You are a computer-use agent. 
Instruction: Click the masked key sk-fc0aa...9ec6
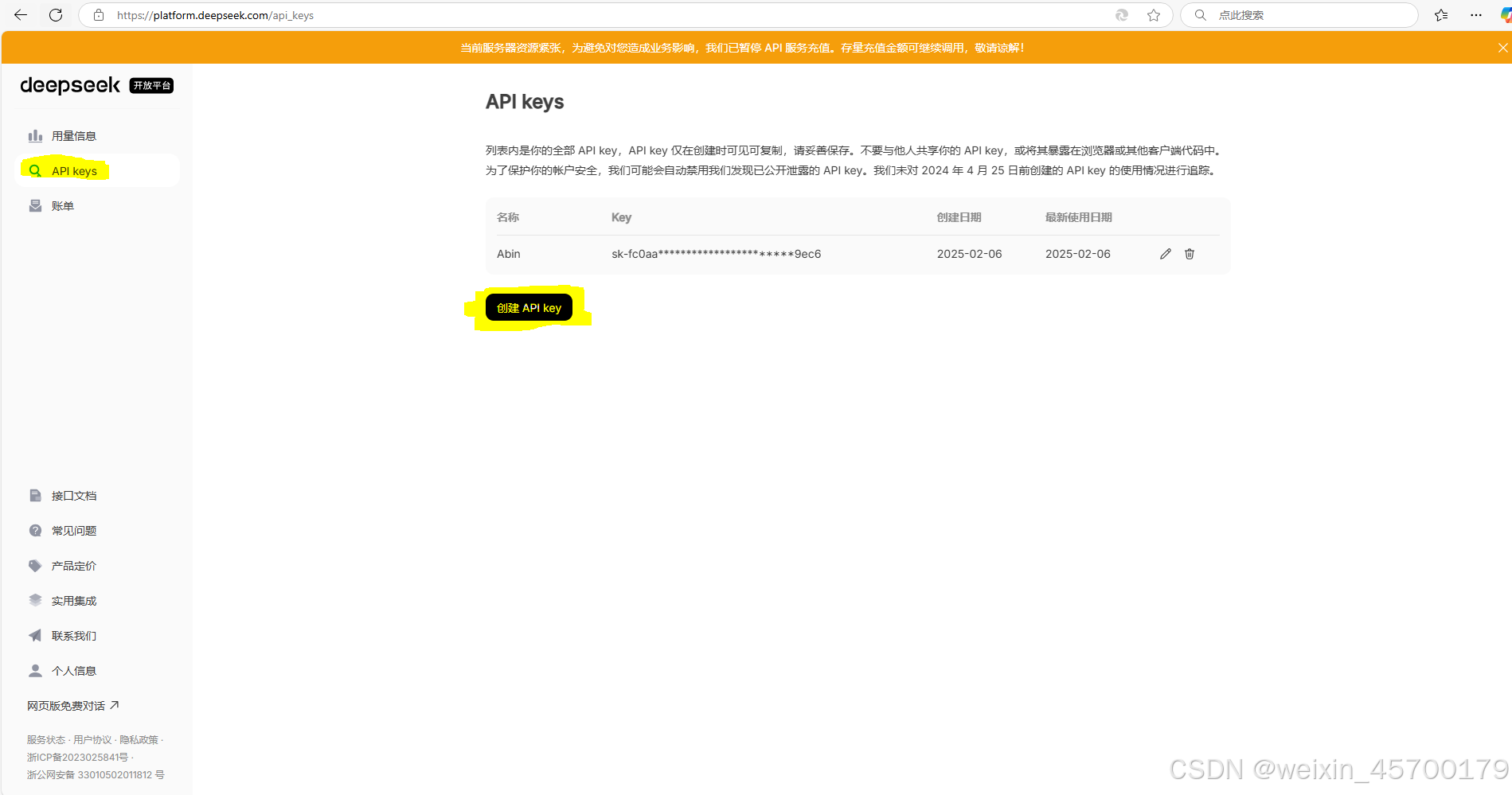[716, 254]
